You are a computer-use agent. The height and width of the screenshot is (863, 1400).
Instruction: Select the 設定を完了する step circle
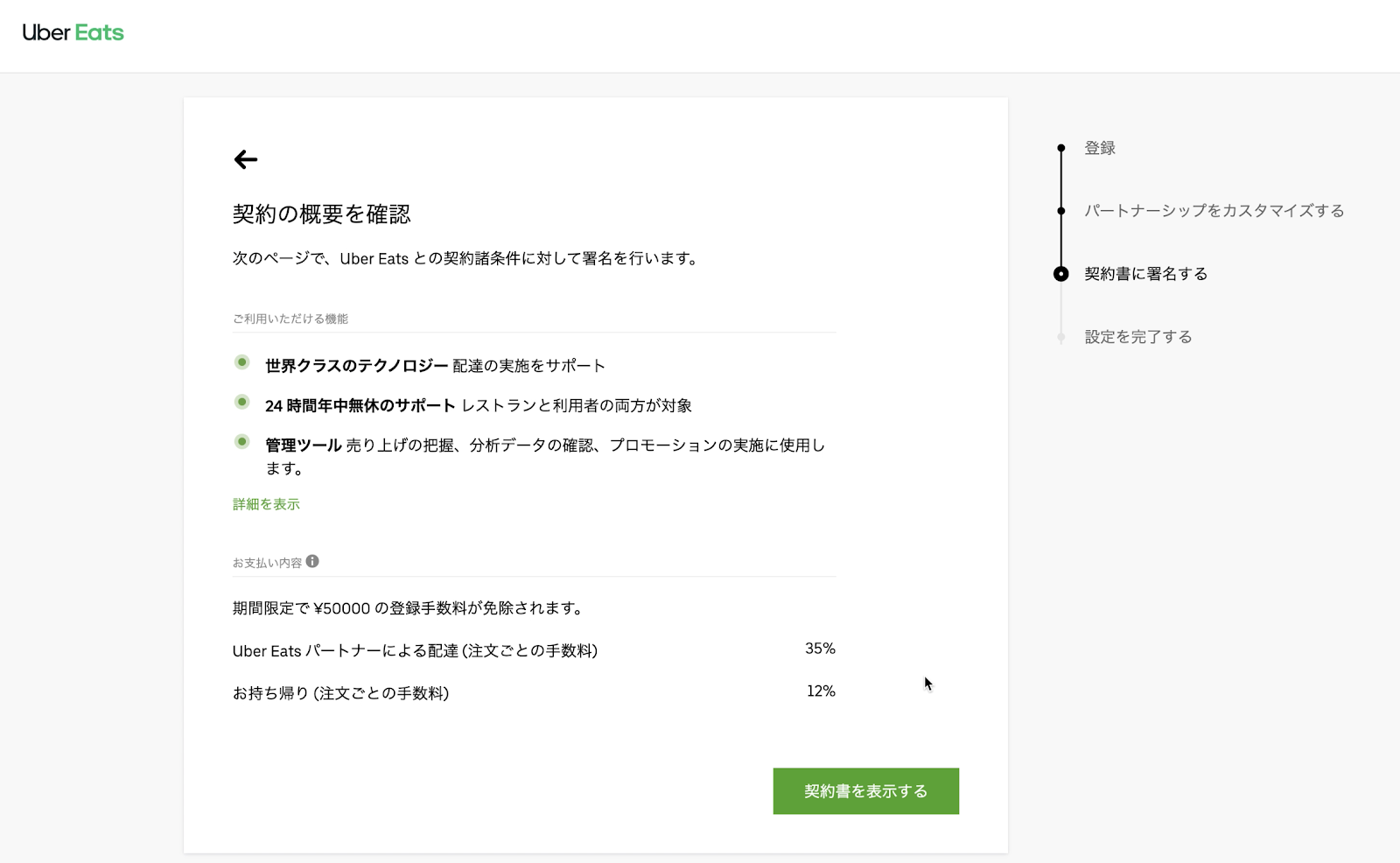tap(1062, 336)
